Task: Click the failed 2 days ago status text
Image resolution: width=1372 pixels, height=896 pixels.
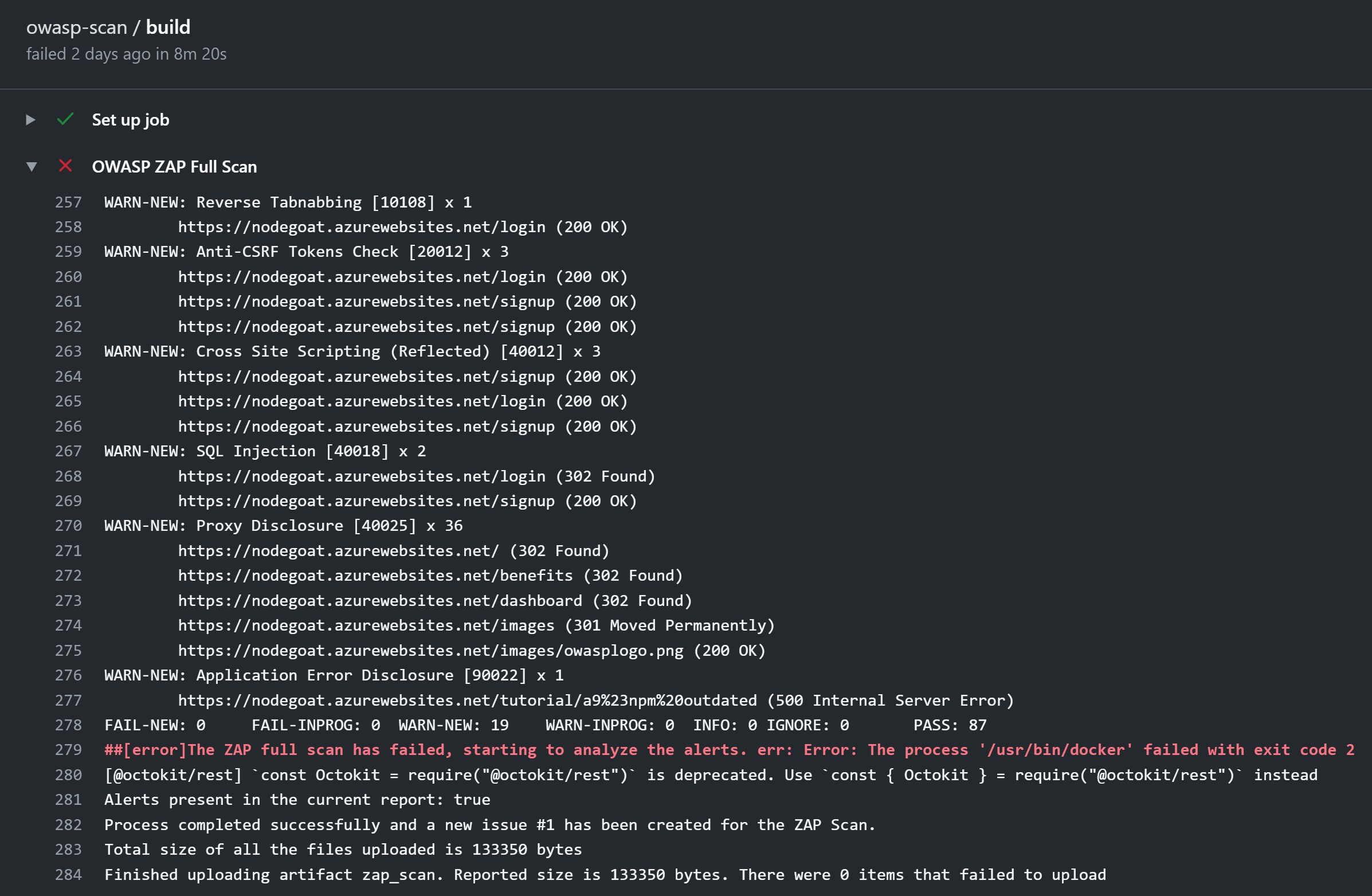Action: 126,54
